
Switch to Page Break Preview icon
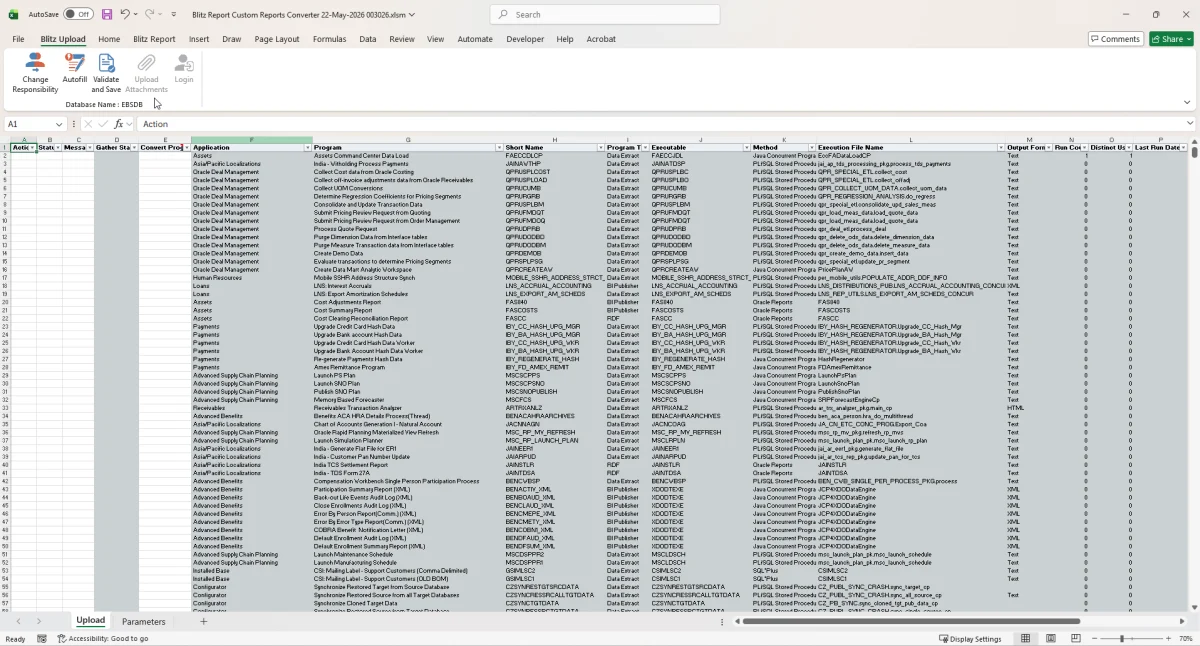coord(1074,639)
